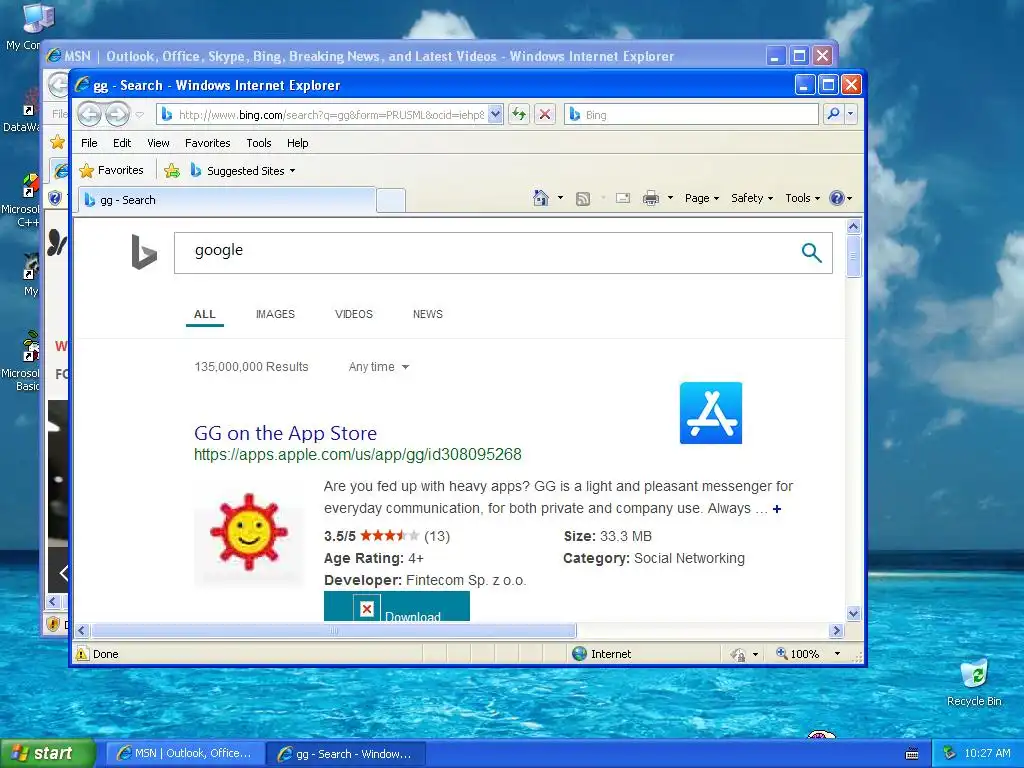This screenshot has height=768, width=1024.
Task: Open the Recent Pages dropdown arrow
Action: (x=139, y=115)
